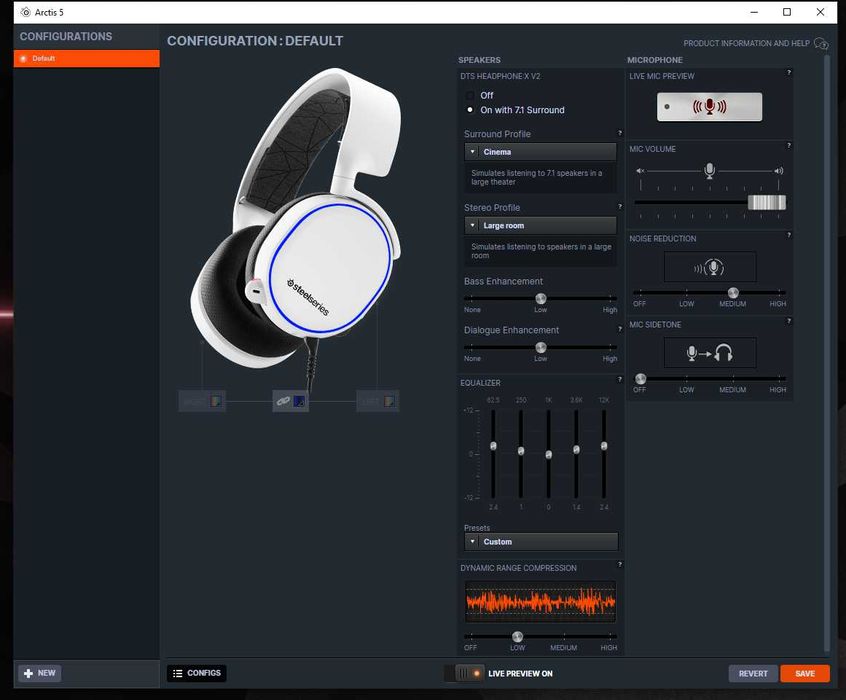The image size is (846, 700).
Task: Click the orange SAVE button
Action: pyautogui.click(x=804, y=674)
